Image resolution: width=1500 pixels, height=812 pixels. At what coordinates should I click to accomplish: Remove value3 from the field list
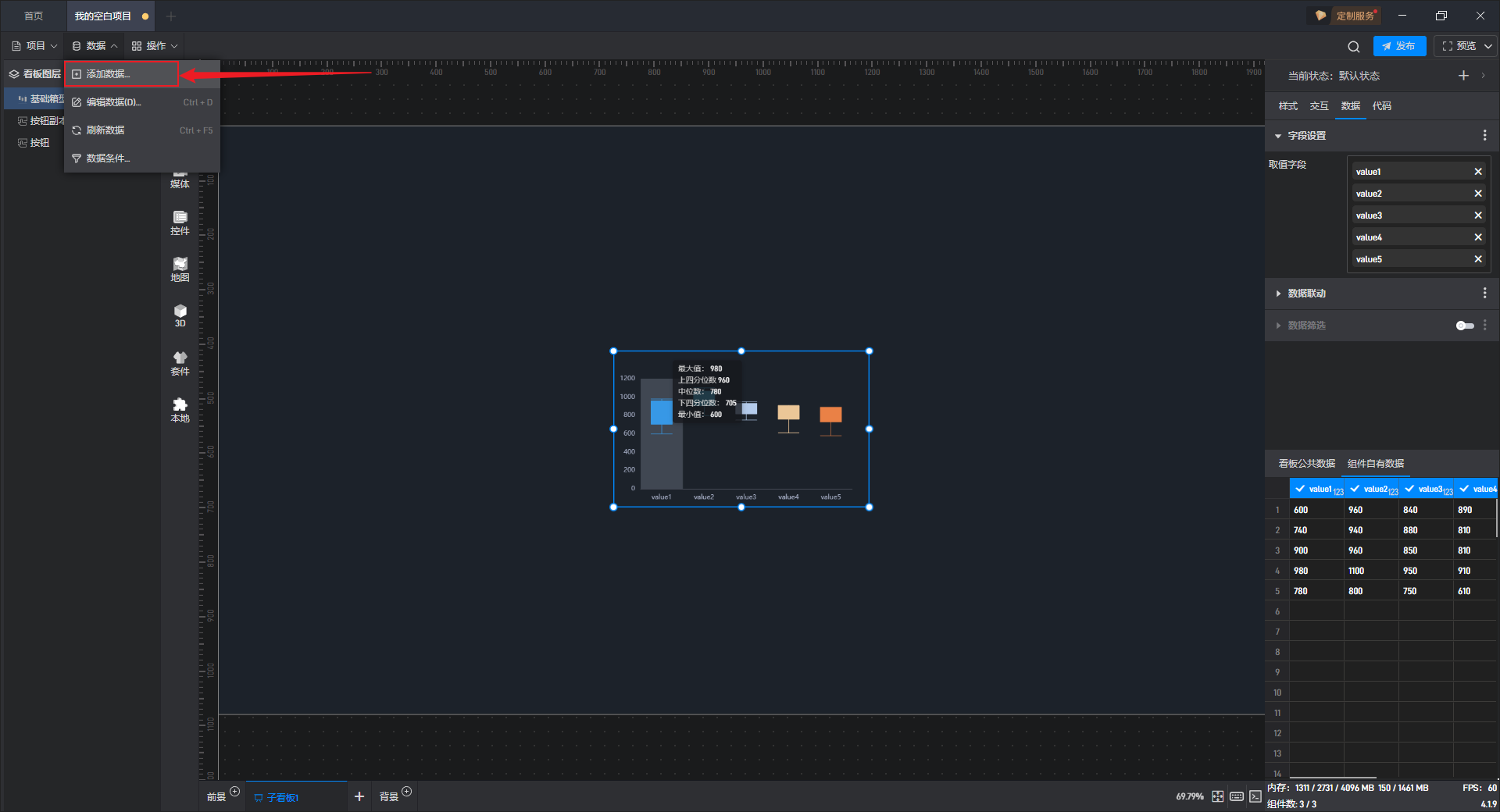tap(1477, 215)
